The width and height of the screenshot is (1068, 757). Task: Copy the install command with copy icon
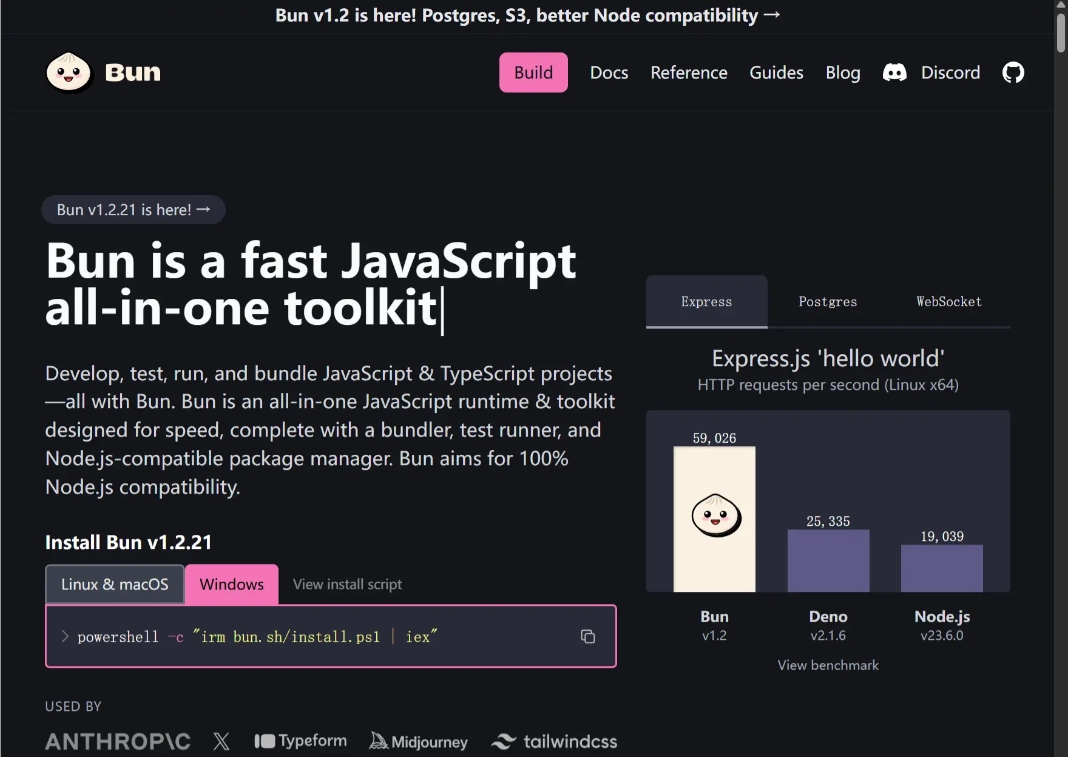pos(588,636)
